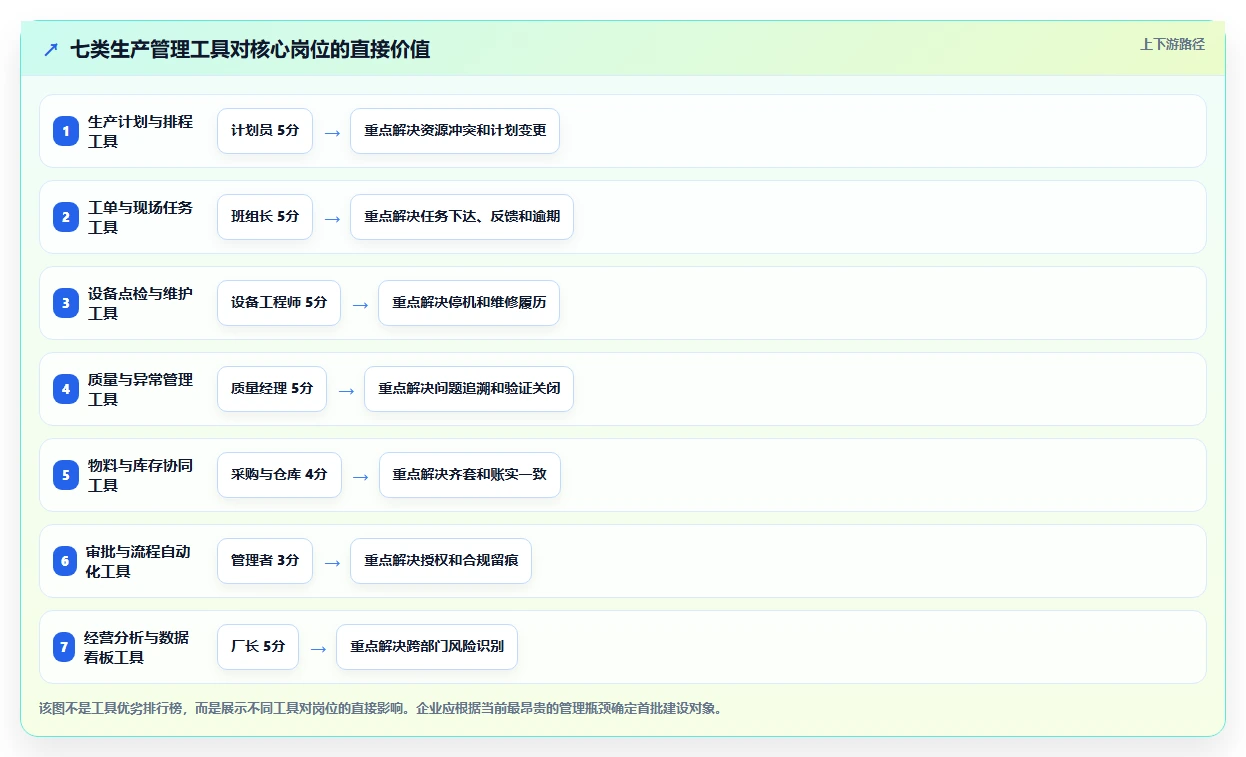1246x757 pixels.
Task: Click the 质量经理 5分 chip
Action: tap(272, 389)
